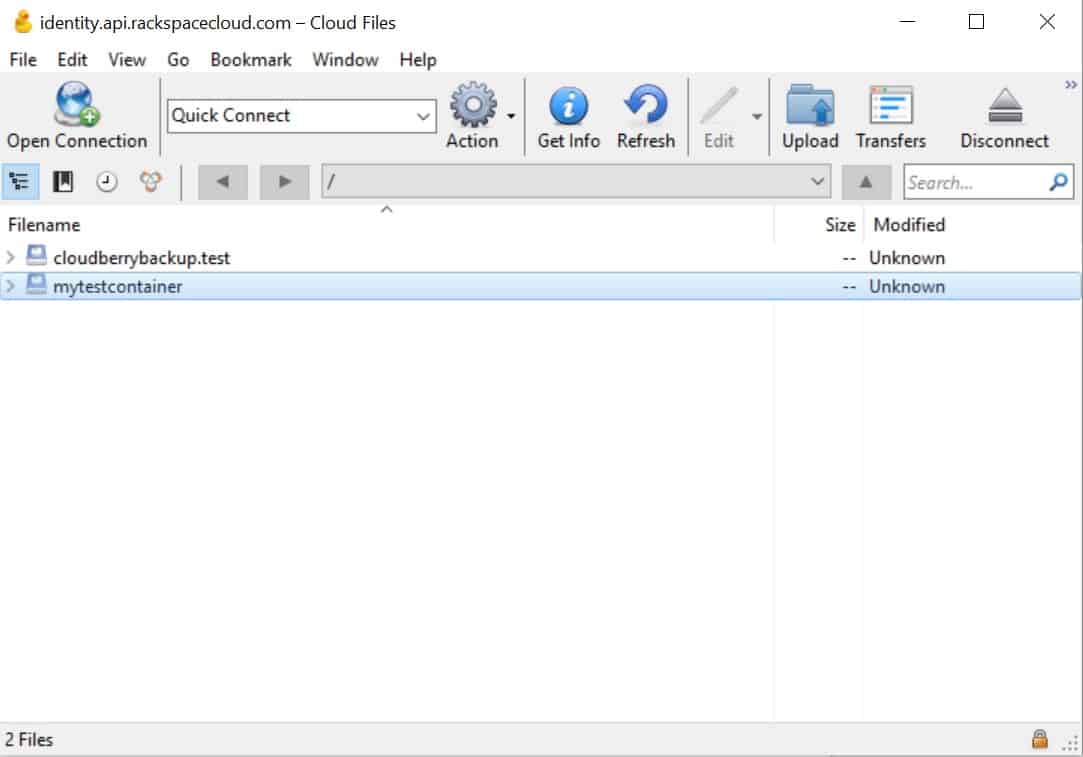Show connection history view
The height and width of the screenshot is (757, 1083).
click(106, 182)
